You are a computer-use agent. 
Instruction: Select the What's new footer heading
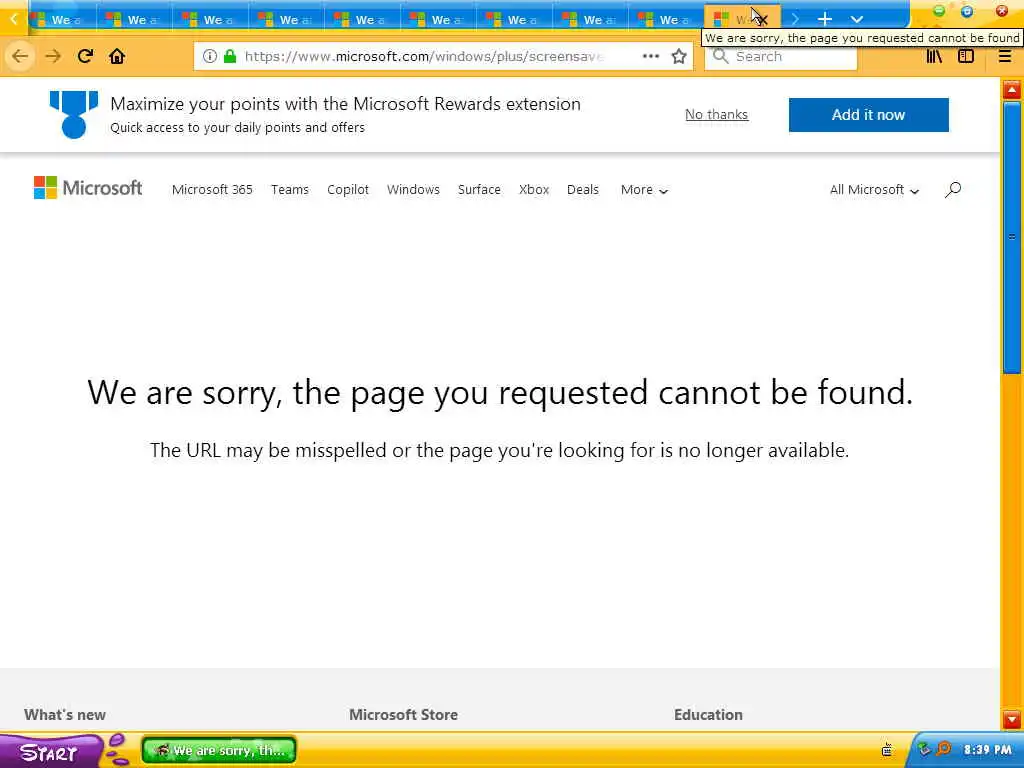(x=65, y=714)
